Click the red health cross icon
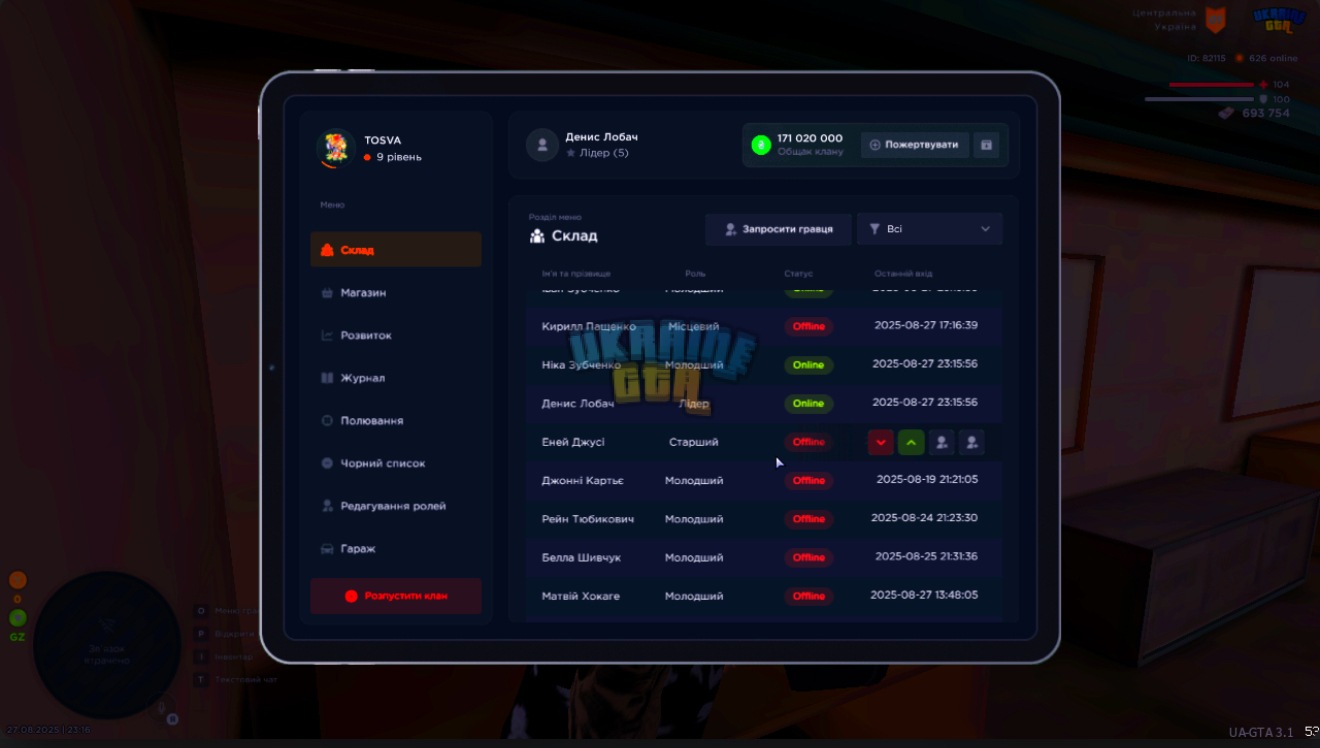Viewport: 1320px width, 748px height. [1264, 85]
